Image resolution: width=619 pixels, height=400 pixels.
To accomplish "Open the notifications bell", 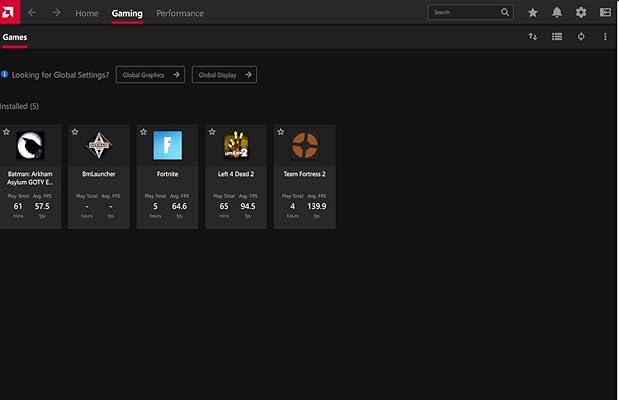I will 557,13.
